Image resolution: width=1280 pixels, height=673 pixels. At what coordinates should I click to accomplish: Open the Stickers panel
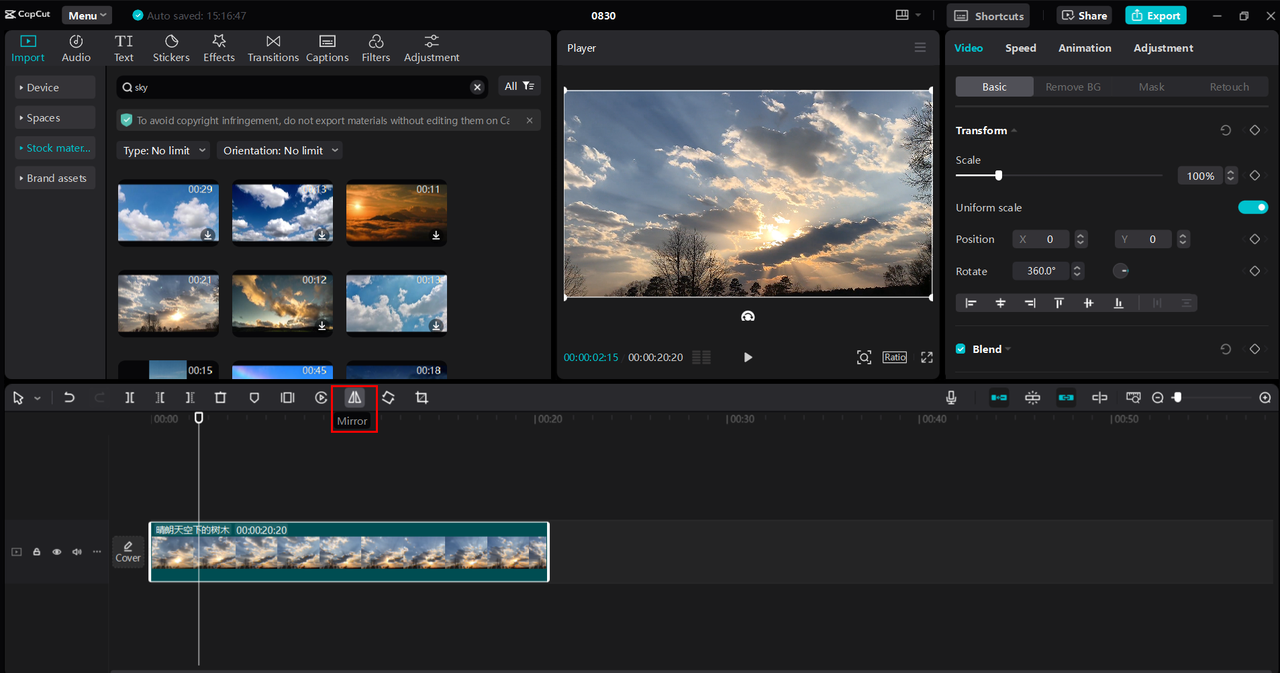(x=171, y=48)
